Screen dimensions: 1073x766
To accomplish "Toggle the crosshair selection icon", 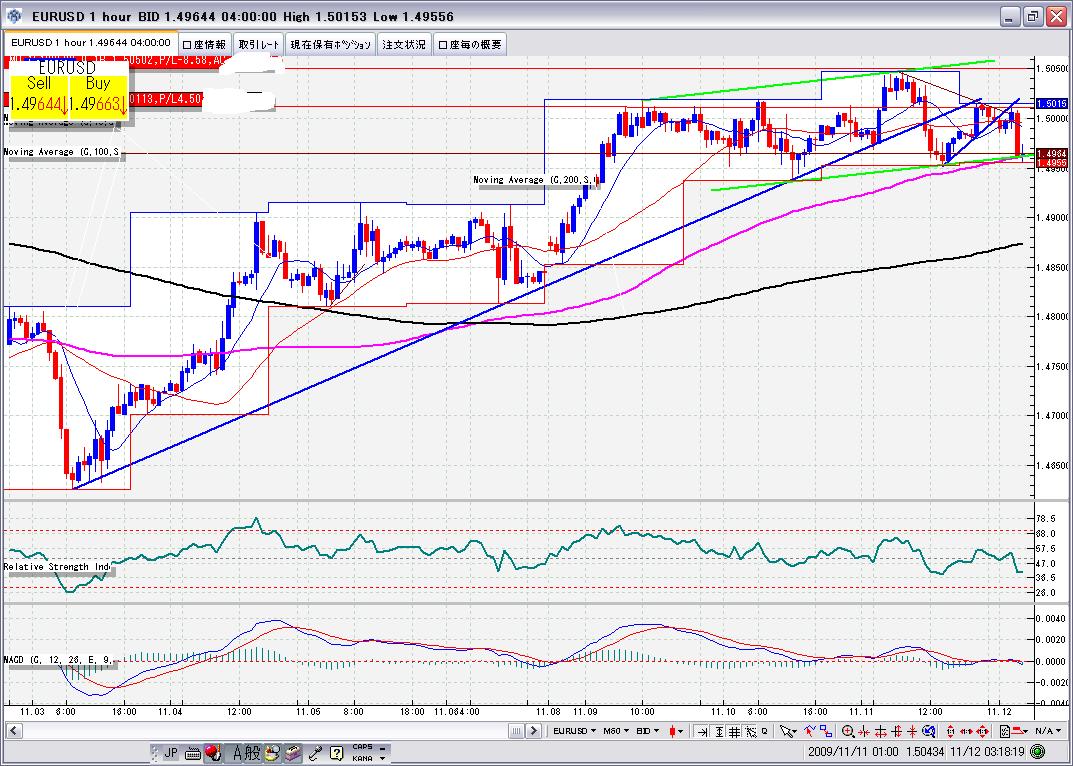I will tap(751, 731).
